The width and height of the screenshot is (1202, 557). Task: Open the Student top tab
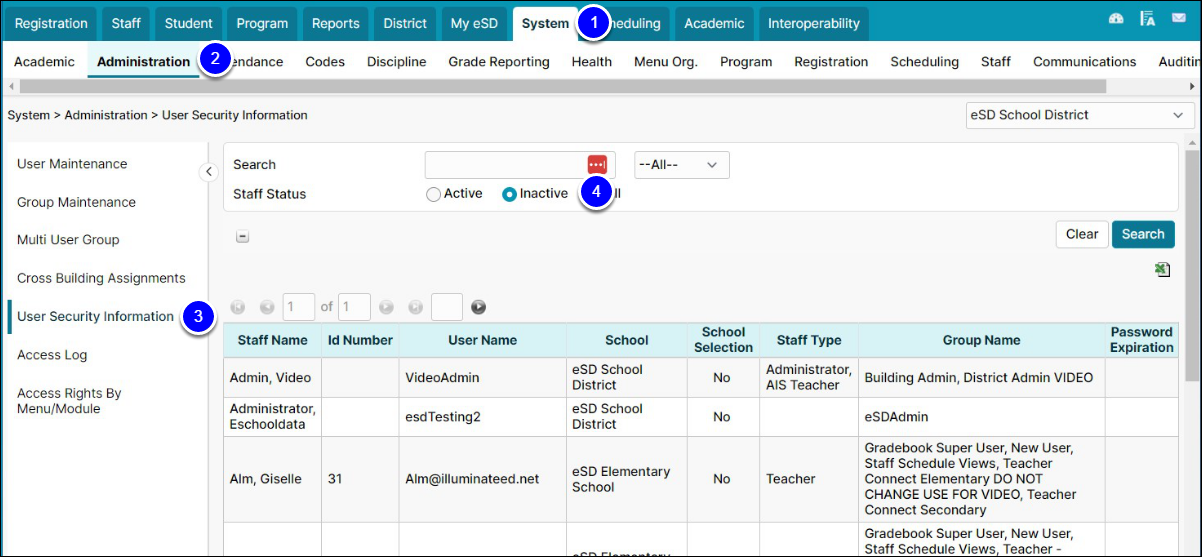pyautogui.click(x=189, y=23)
